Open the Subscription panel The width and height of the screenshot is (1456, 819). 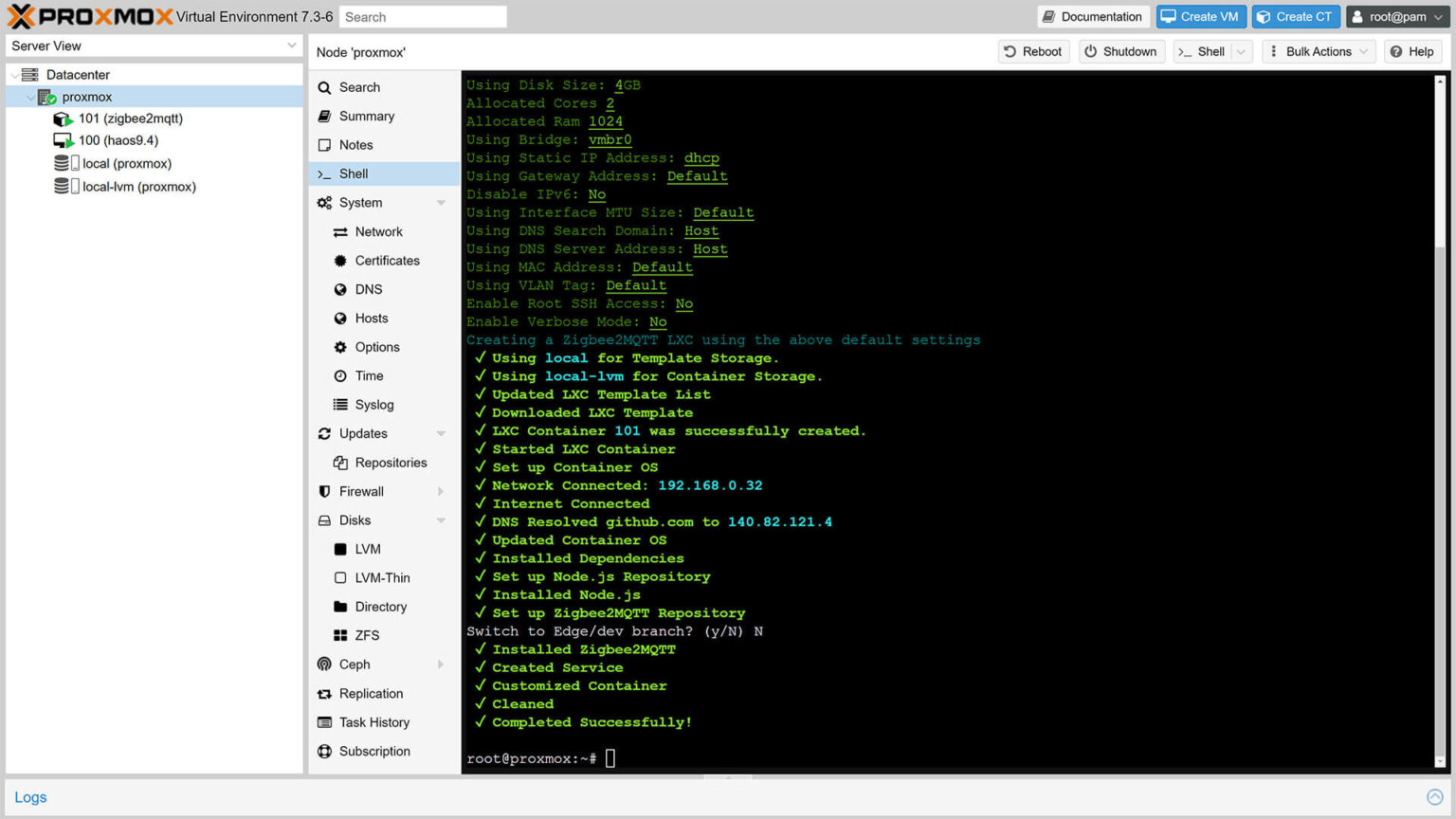point(375,751)
